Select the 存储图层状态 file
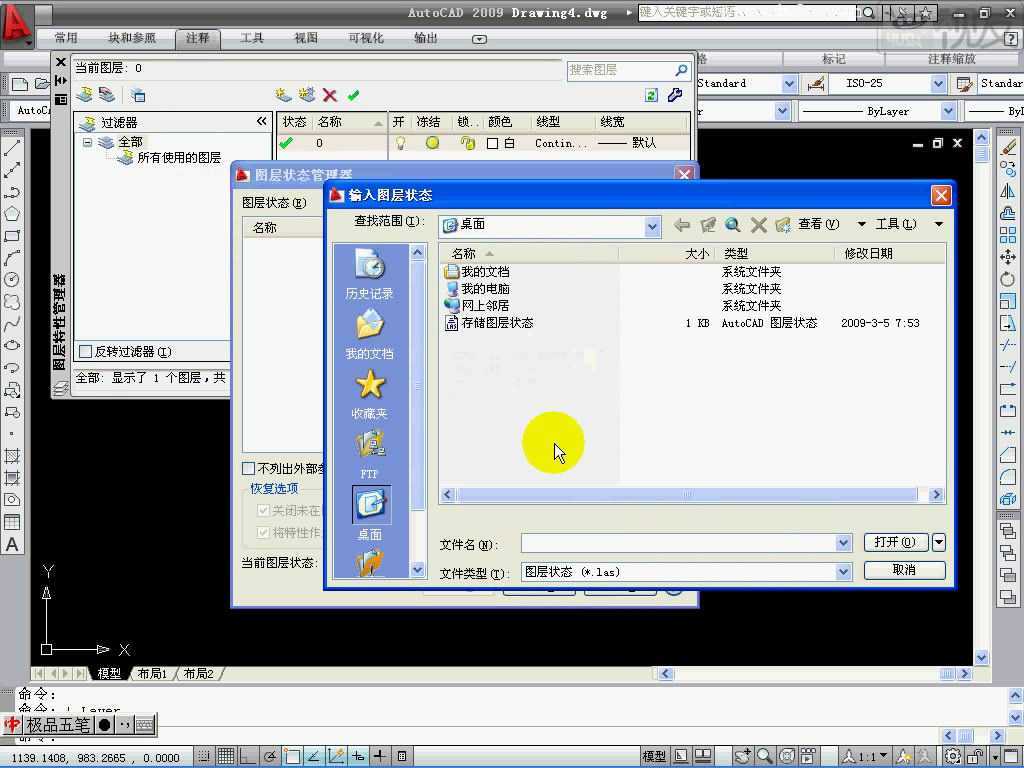 pyautogui.click(x=497, y=323)
